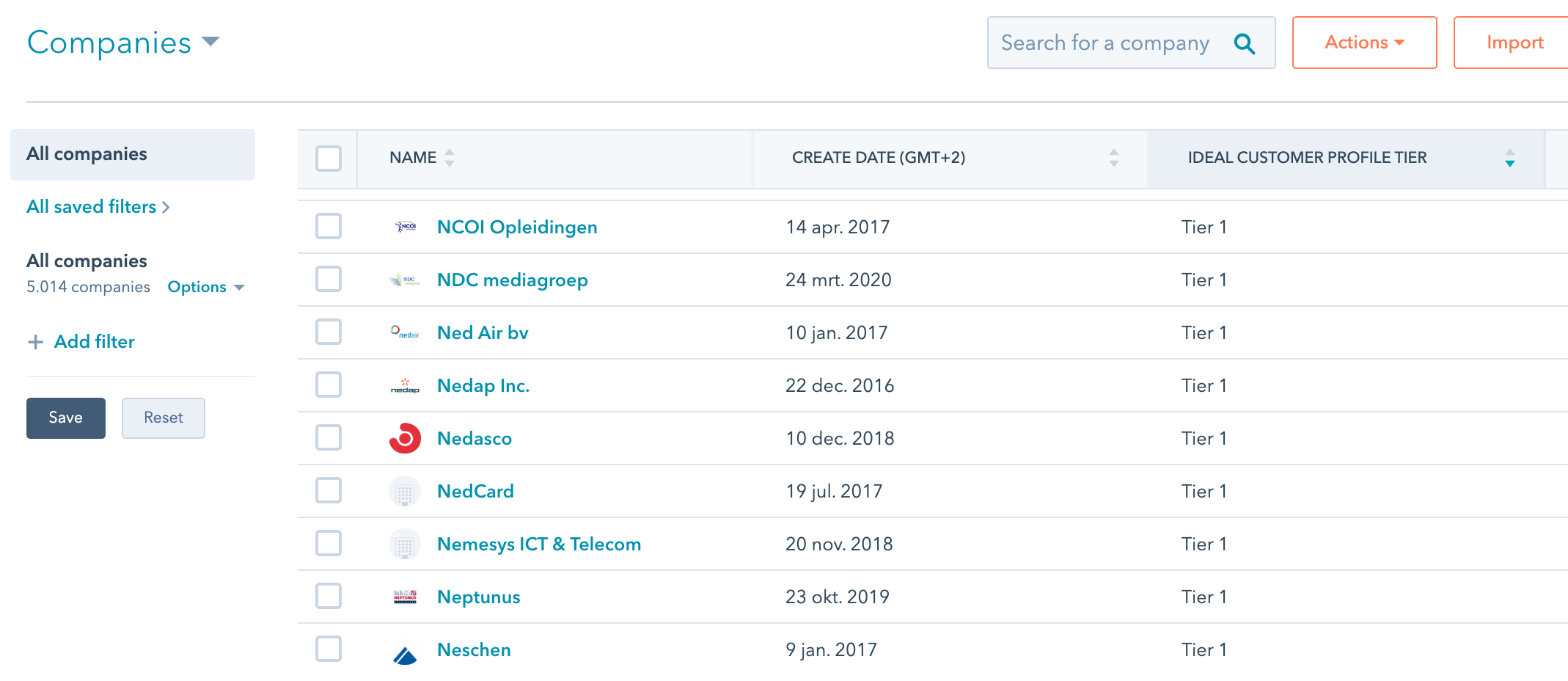Open the Actions dropdown menu
Viewport: 1568px width, 681px height.
[x=1364, y=43]
